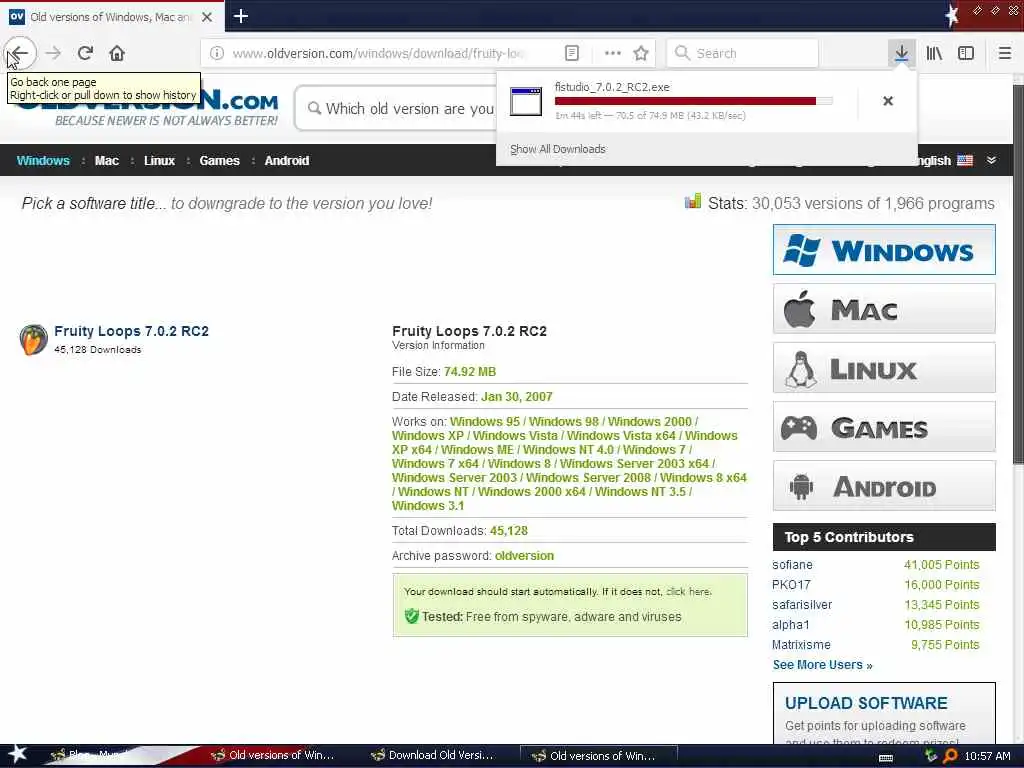The height and width of the screenshot is (768, 1024).
Task: Cancel the flstudio_7.0.2_RC2.exe download
Action: [x=888, y=101]
